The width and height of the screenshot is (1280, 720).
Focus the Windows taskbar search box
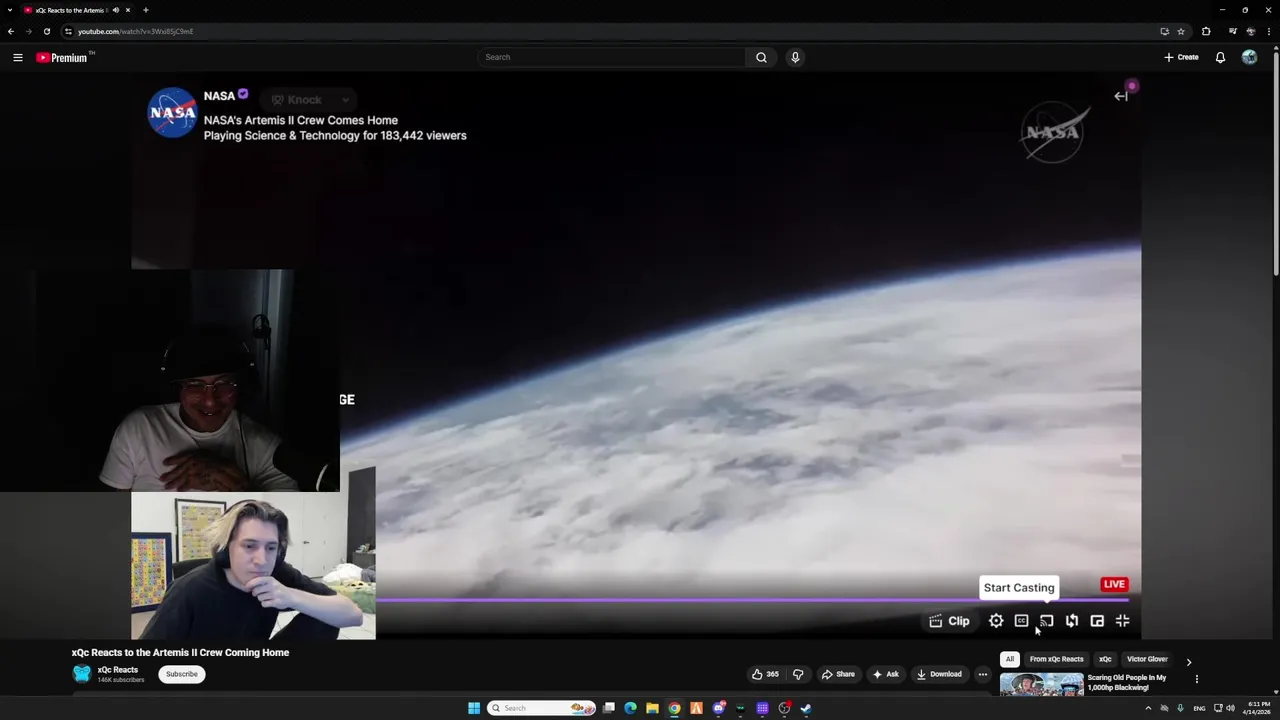(x=541, y=708)
